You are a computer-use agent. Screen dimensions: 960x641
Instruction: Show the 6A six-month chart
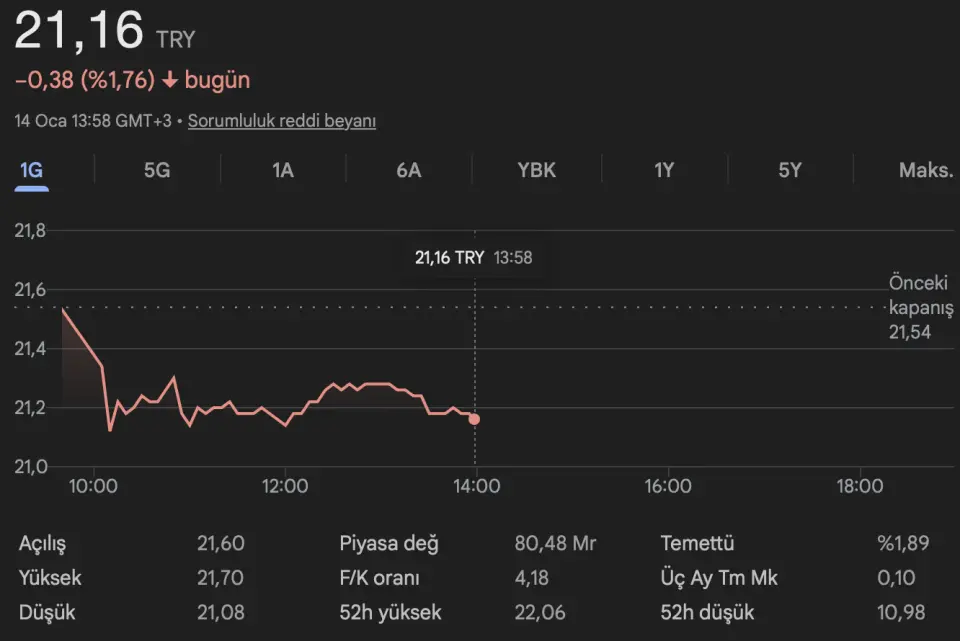(409, 170)
